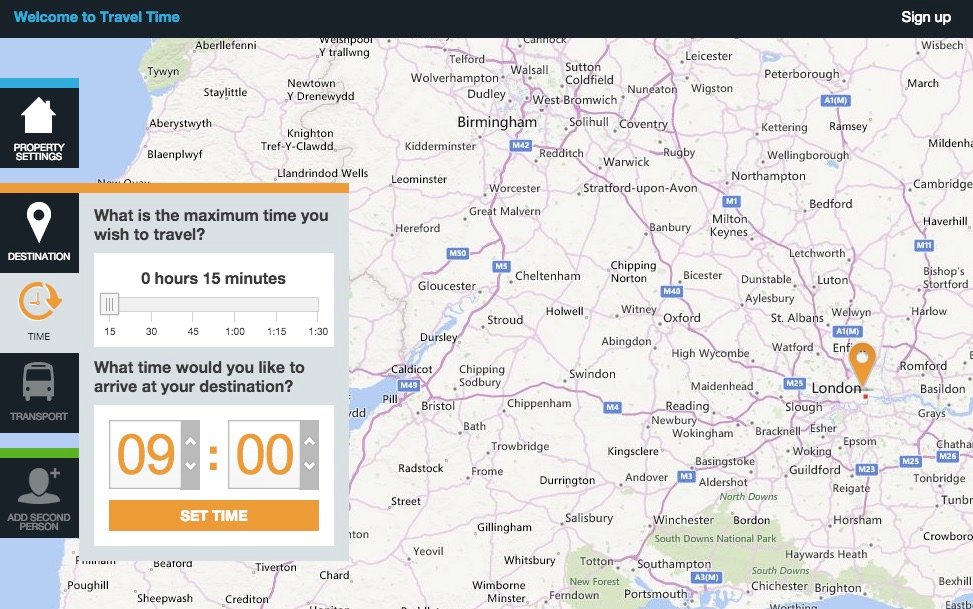
Task: Click the 09 hour field
Action: (146, 454)
